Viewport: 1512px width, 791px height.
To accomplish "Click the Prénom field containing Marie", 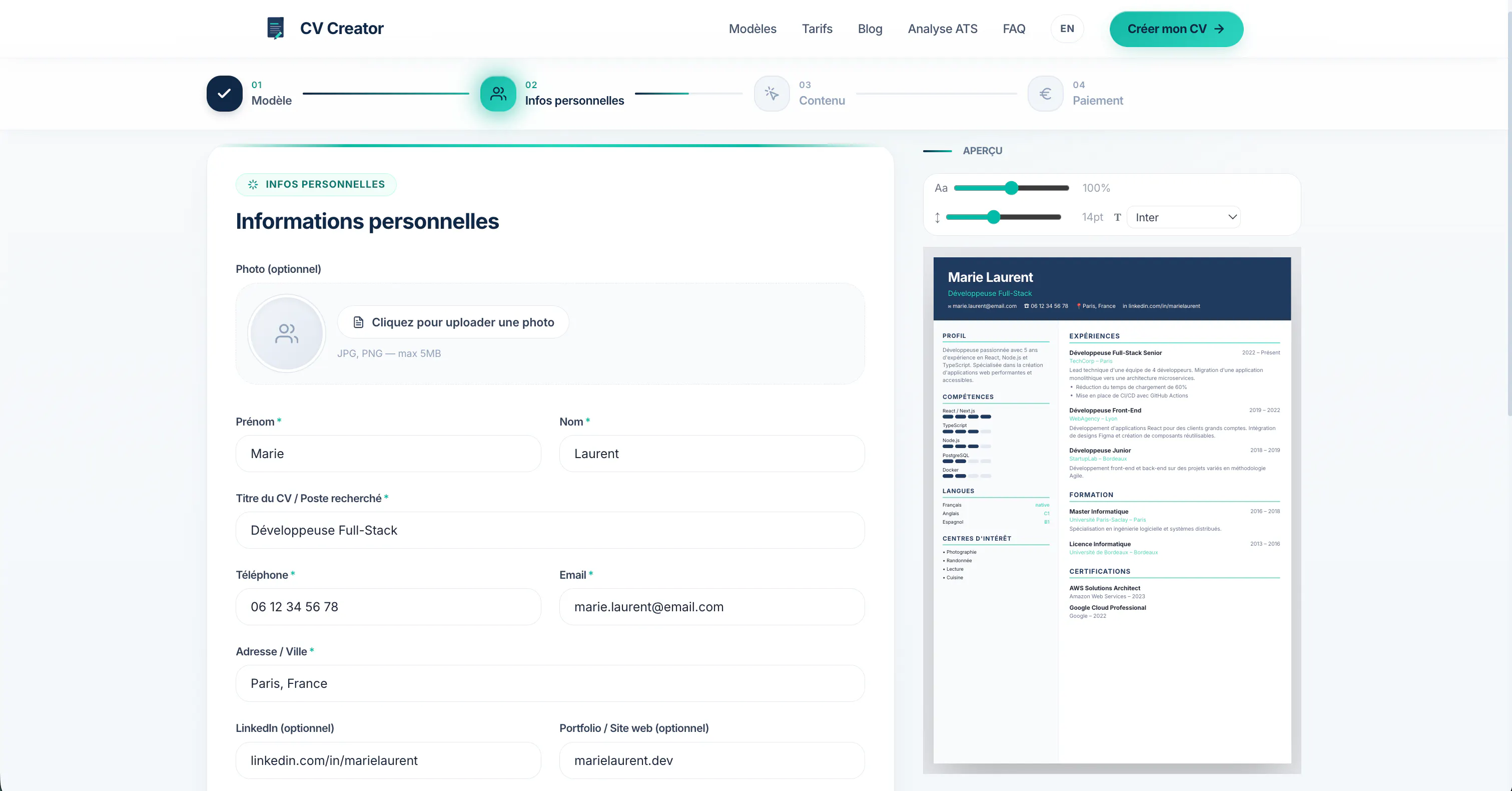I will 388,454.
